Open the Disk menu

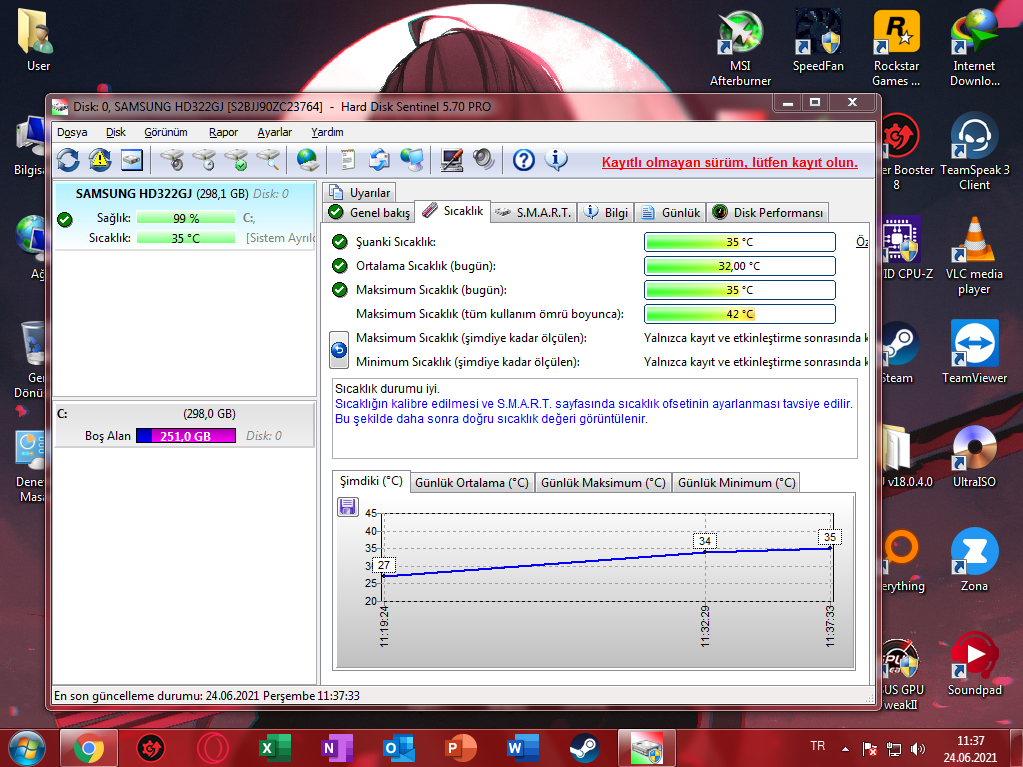[x=115, y=132]
